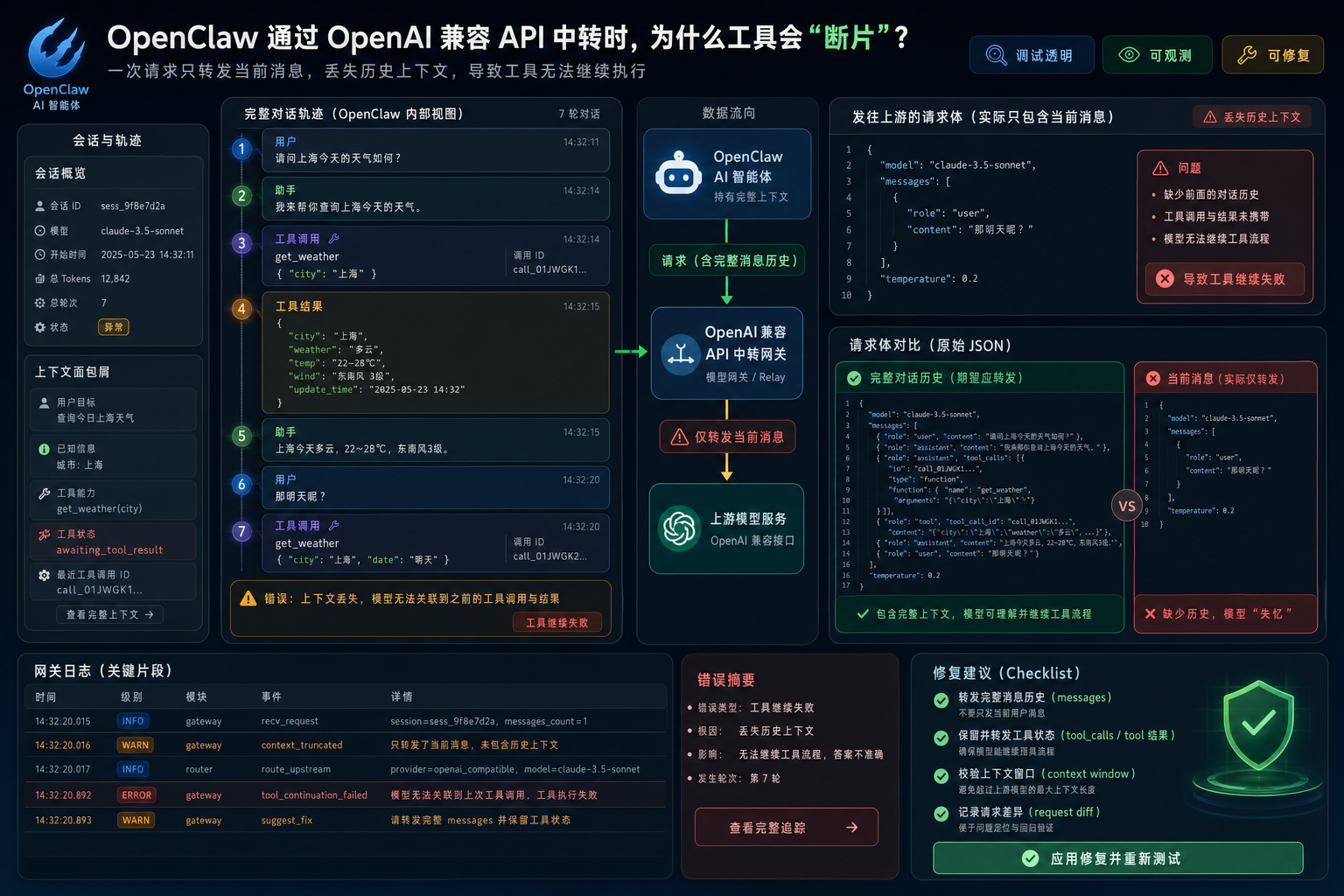Screen dimensions: 1344x896
Task: Click the wrench icon in 可修复 badge
Action: 1247,55
